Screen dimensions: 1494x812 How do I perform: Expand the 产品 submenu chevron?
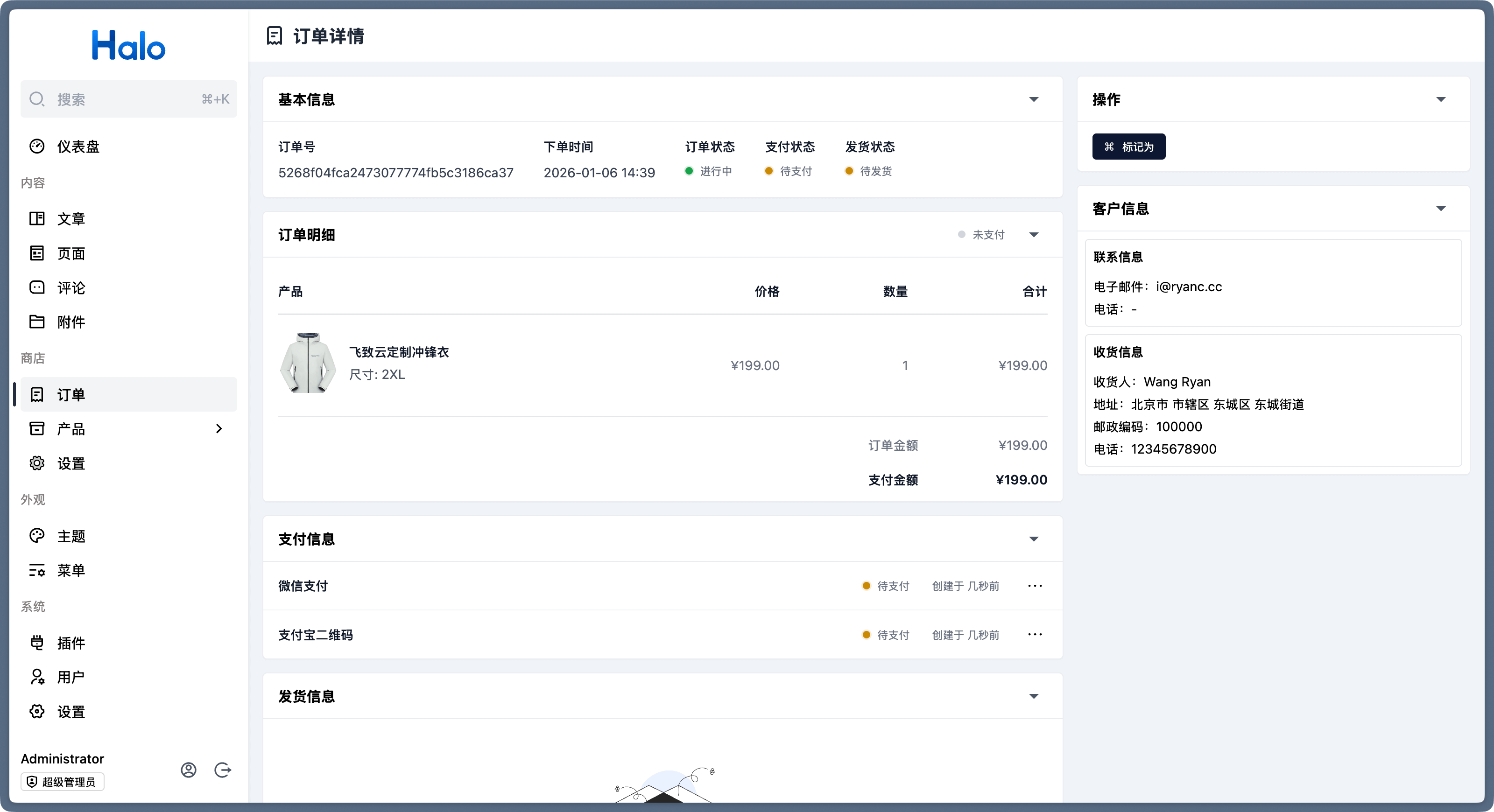tap(218, 428)
